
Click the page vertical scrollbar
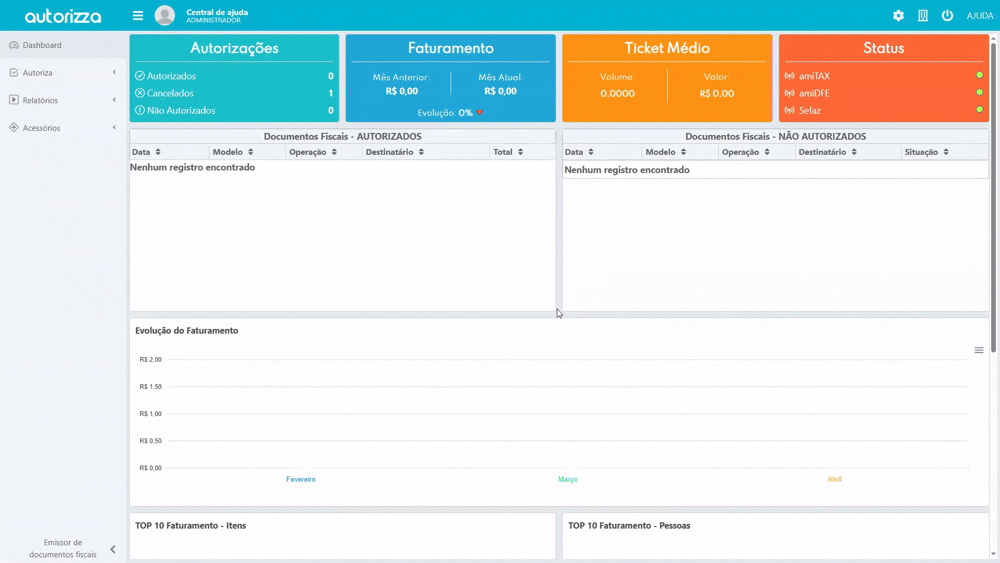click(993, 300)
